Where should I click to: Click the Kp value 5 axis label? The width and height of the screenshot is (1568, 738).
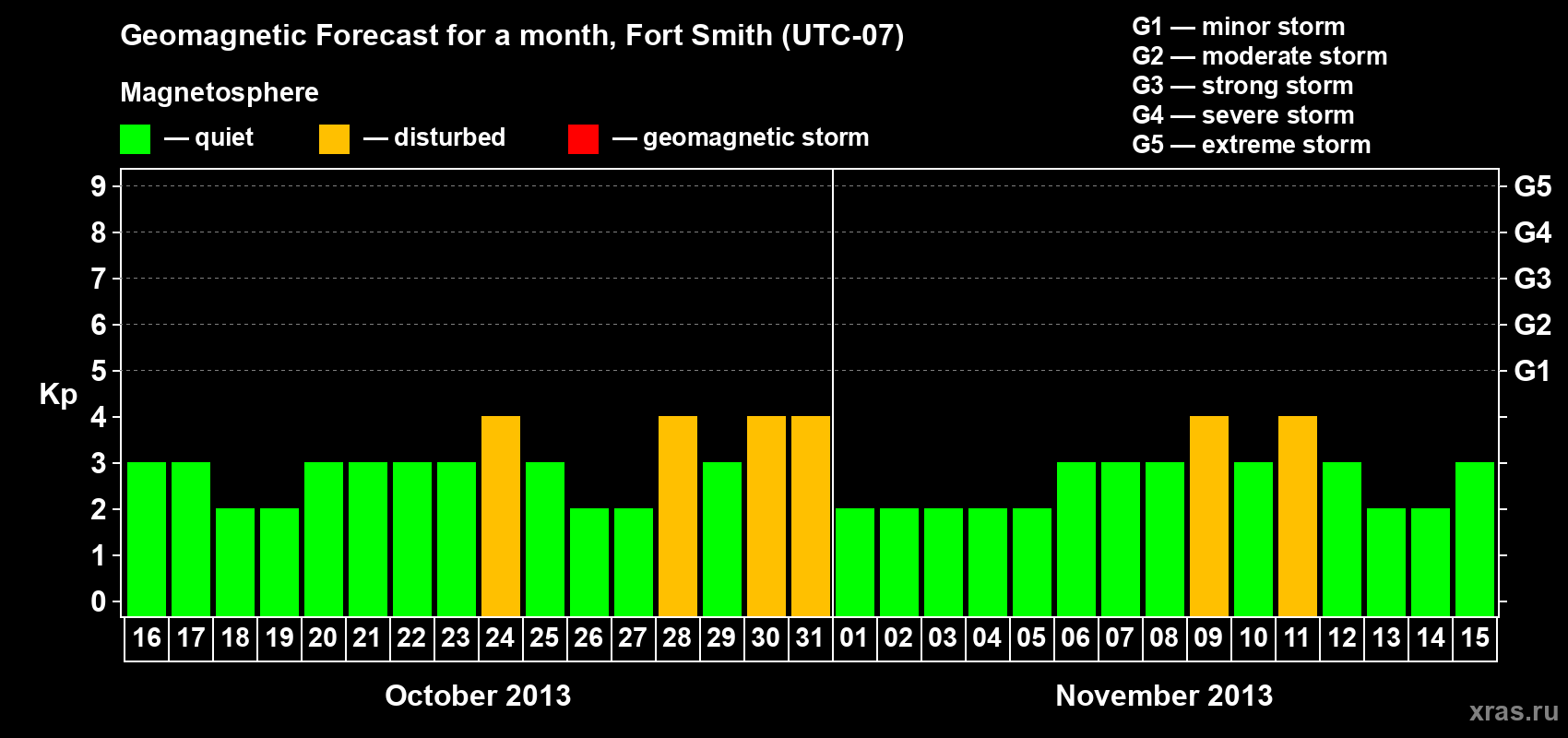(99, 371)
